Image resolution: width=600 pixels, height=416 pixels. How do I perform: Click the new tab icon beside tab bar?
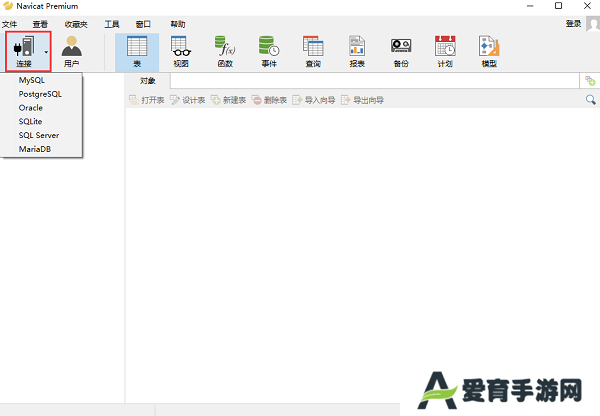point(590,81)
